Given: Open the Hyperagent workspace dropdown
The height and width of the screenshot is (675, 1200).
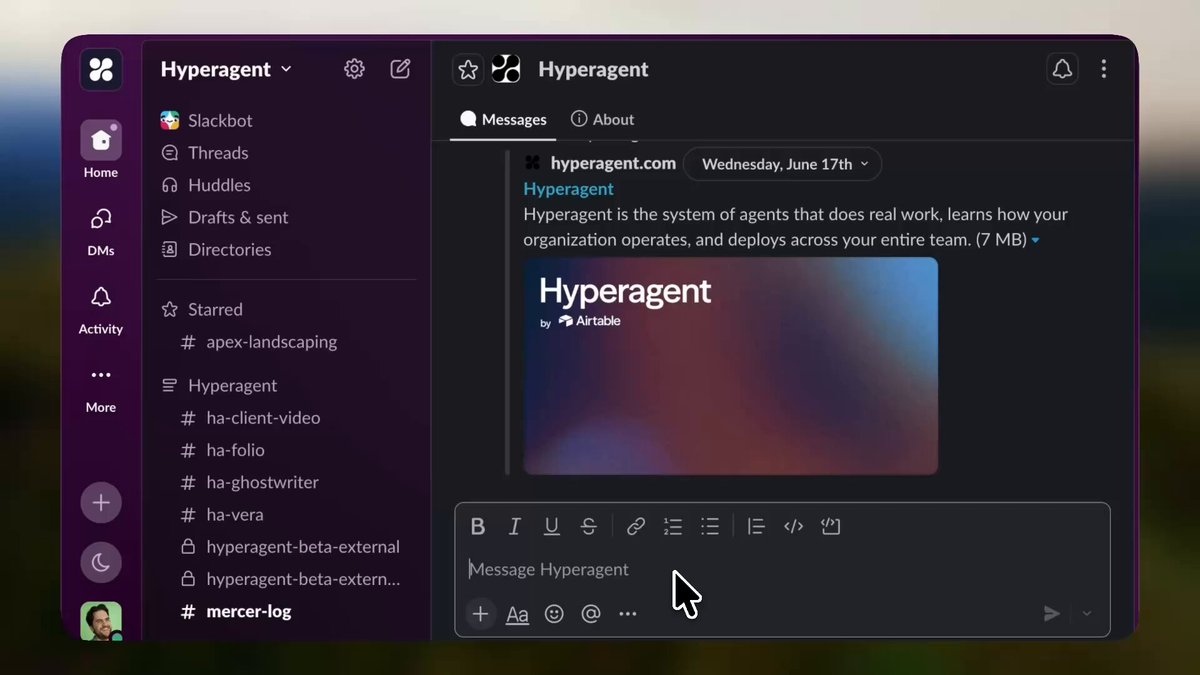Looking at the screenshot, I should tap(226, 69).
